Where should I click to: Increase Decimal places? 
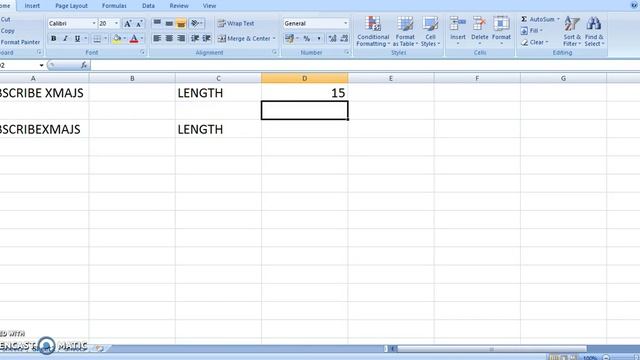click(333, 39)
